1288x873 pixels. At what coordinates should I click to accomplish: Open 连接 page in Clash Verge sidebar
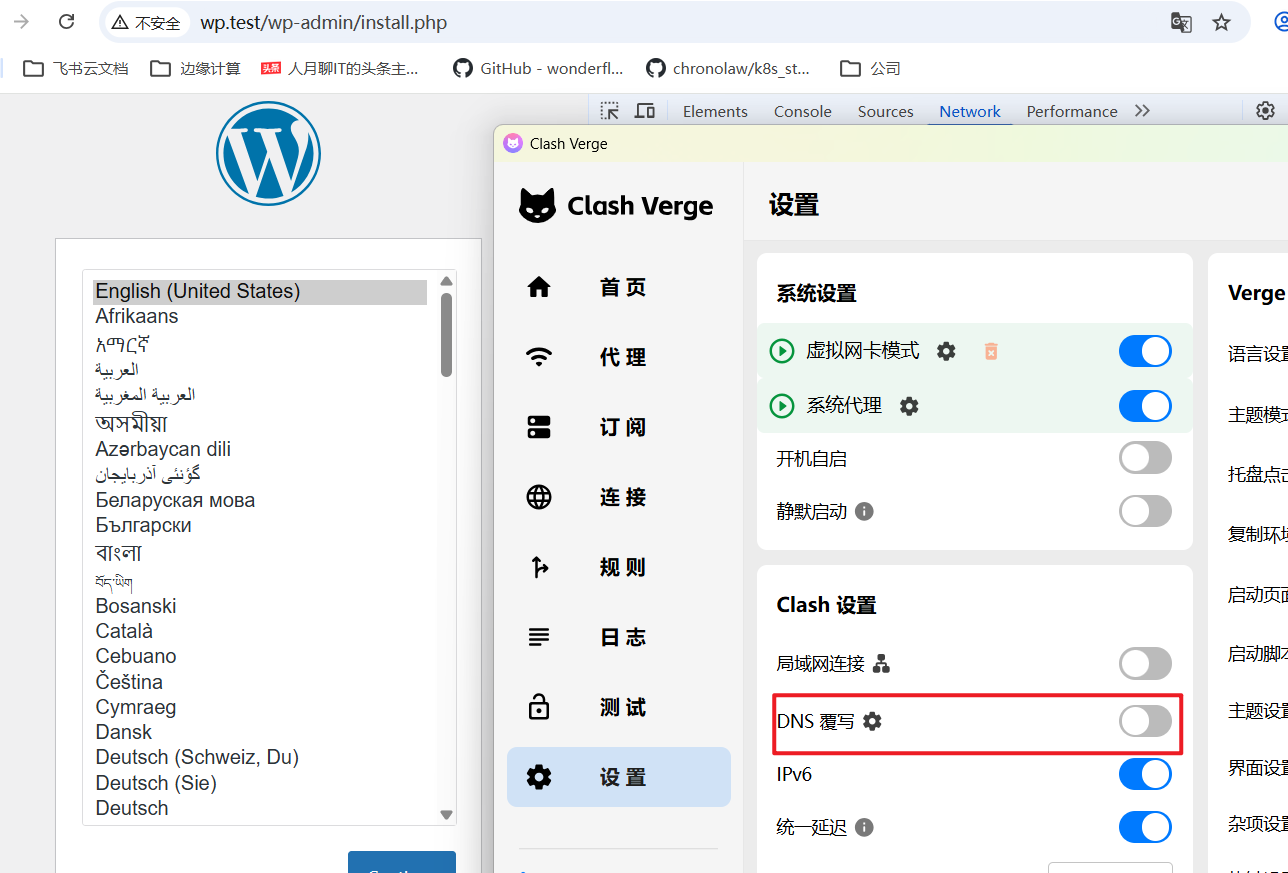tap(619, 497)
